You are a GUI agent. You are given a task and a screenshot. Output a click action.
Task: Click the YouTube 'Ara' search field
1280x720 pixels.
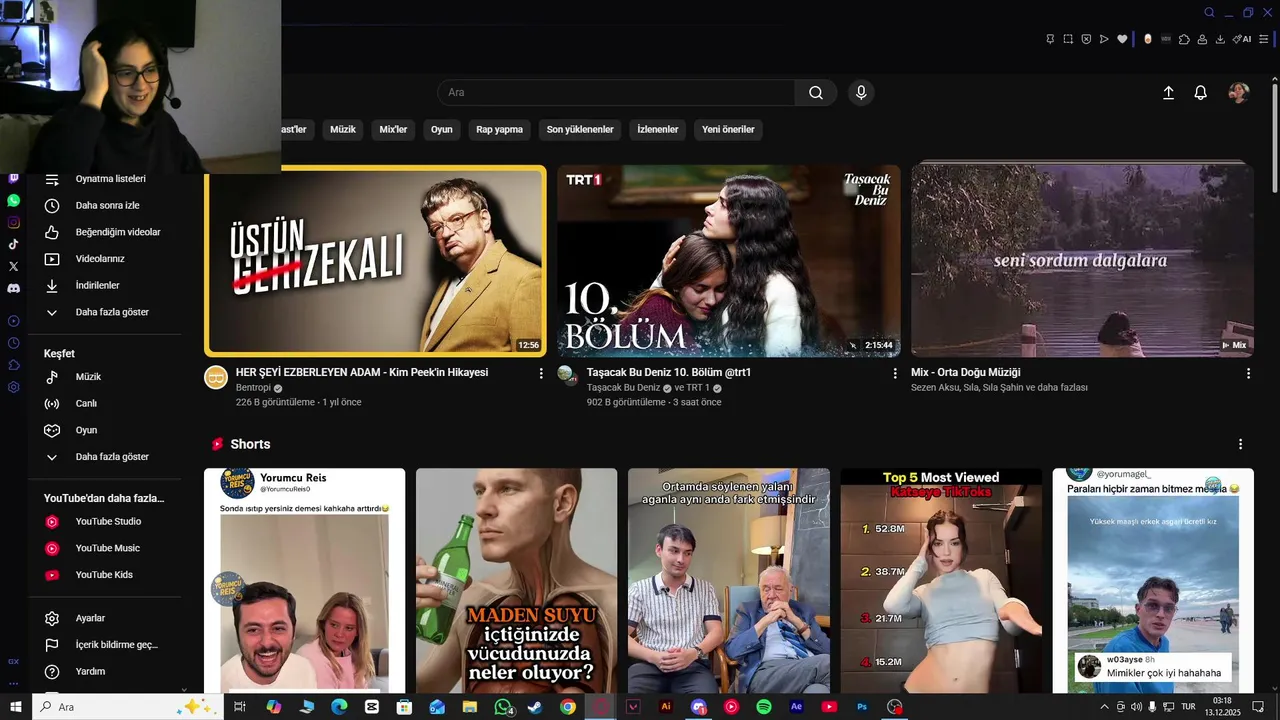click(x=616, y=93)
